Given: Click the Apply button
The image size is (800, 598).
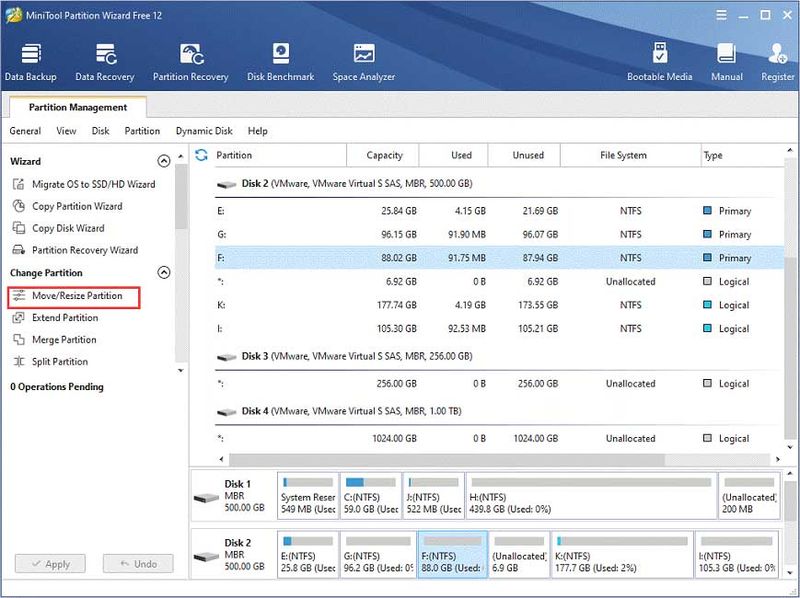Looking at the screenshot, I should click(50, 564).
